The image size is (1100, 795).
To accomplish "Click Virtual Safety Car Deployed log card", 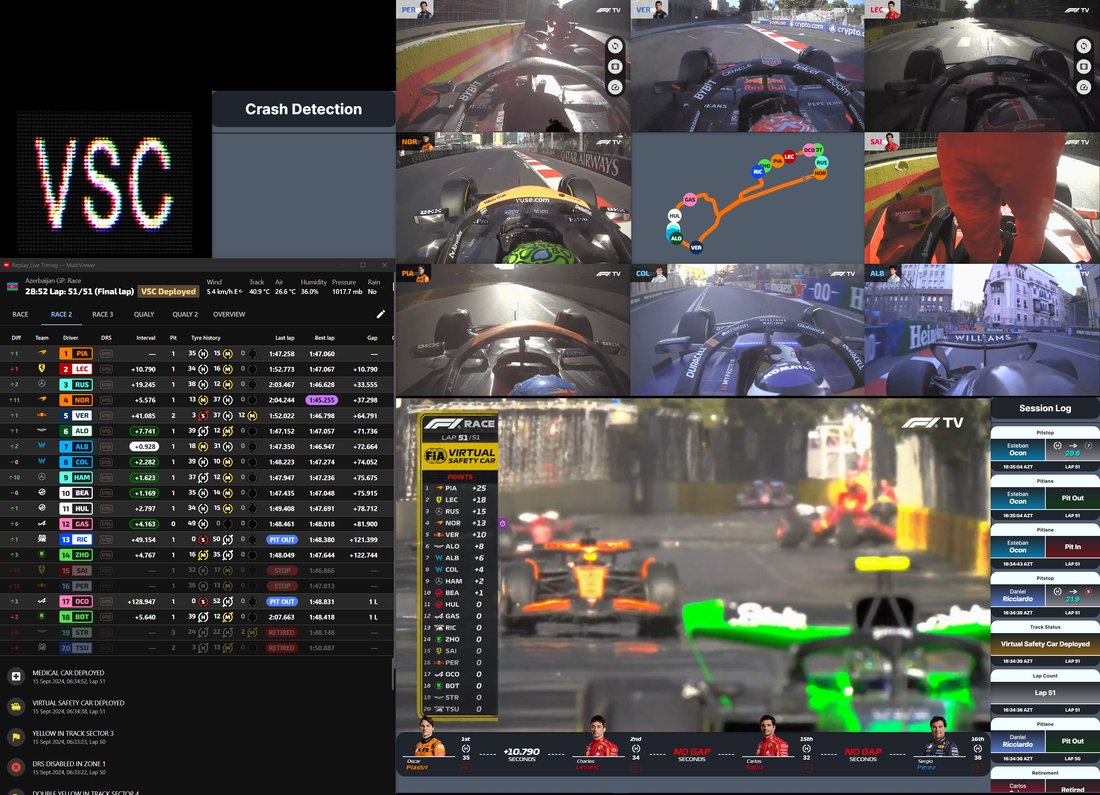I will [1045, 644].
